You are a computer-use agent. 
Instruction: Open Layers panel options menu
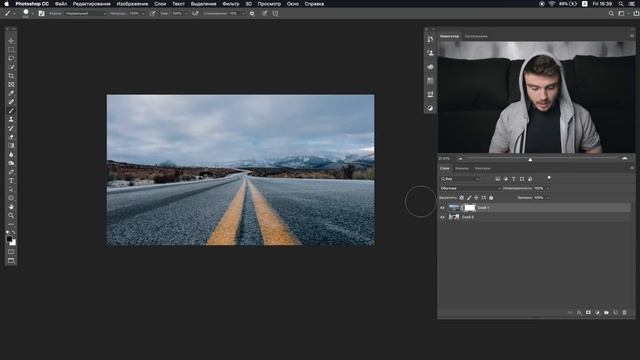tap(632, 168)
